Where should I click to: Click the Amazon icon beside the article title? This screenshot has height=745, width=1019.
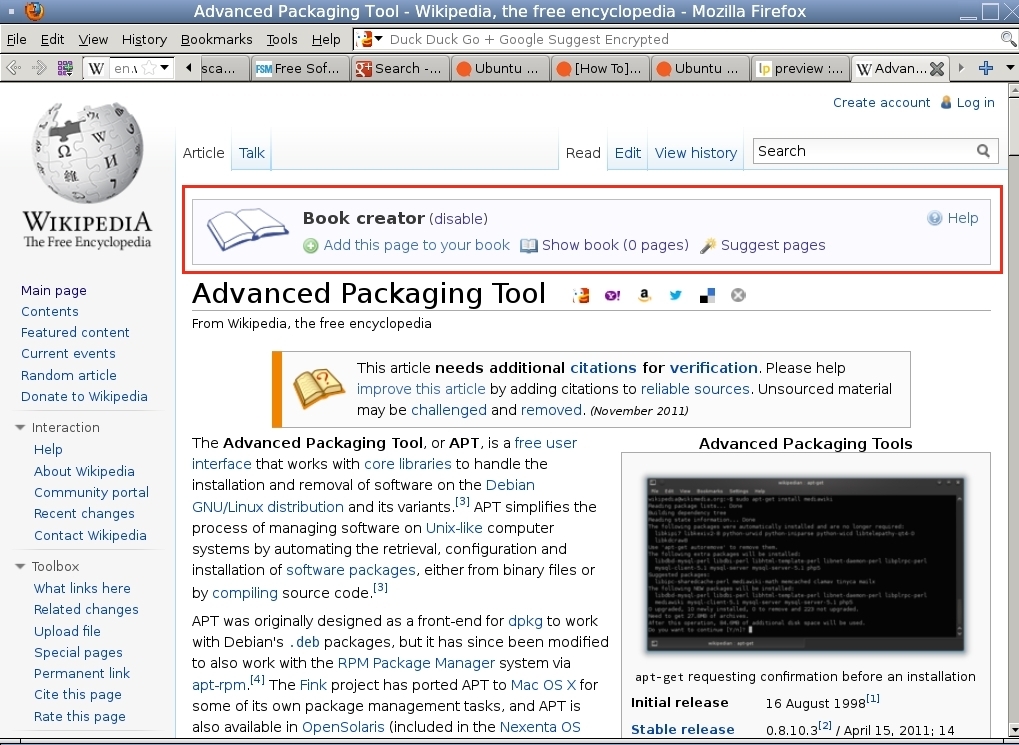click(644, 296)
